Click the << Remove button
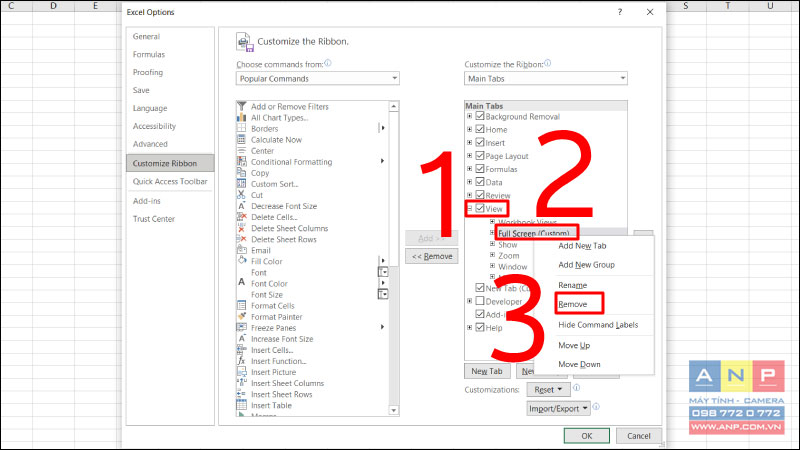Viewport: 800px width, 450px height. click(x=432, y=256)
